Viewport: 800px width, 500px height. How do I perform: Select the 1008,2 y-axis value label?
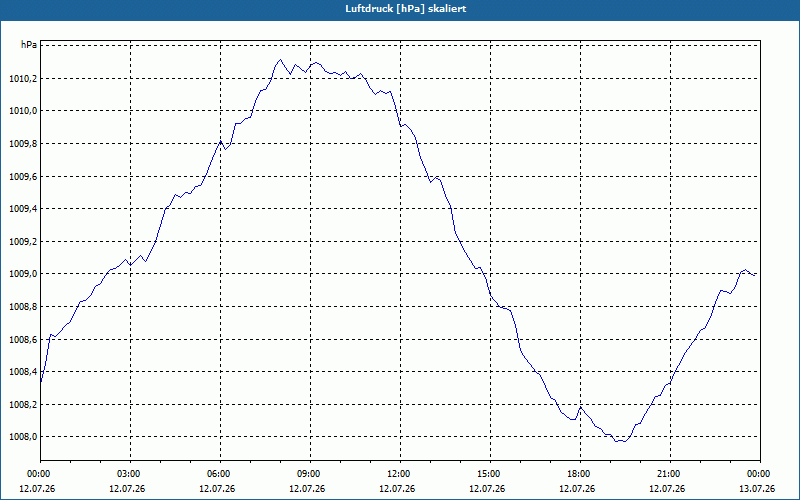23,405
